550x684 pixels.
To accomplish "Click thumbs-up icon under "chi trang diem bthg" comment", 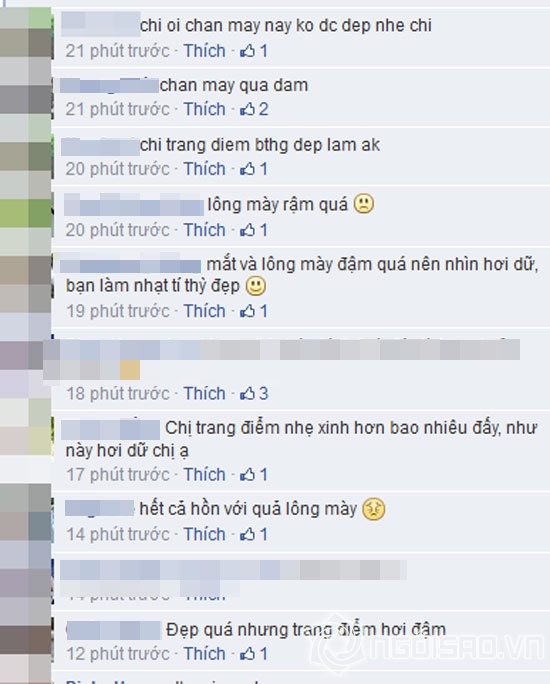I will 247,169.
